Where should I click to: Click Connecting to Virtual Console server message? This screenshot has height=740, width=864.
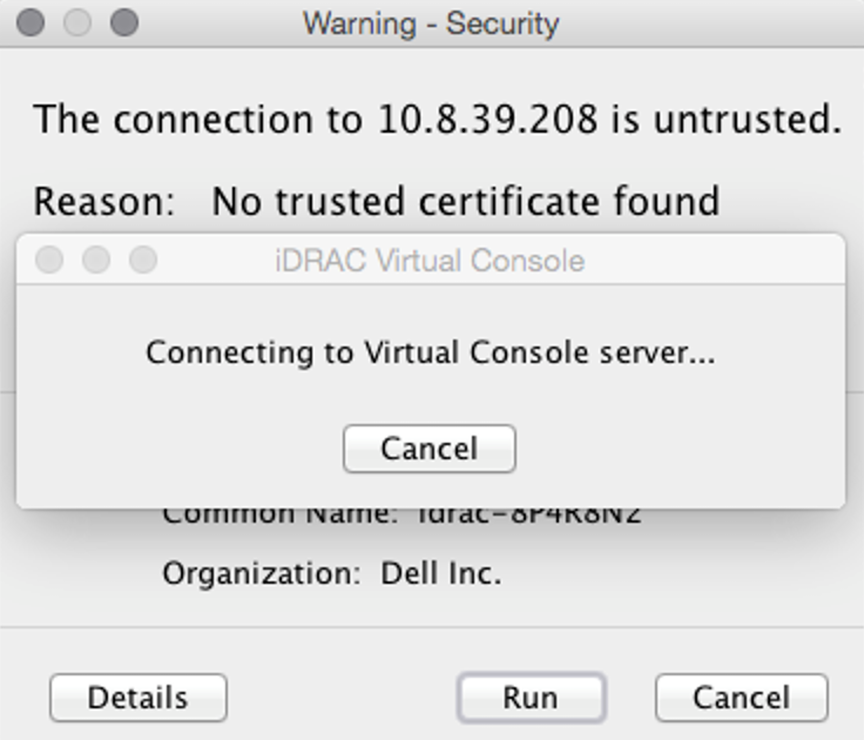(428, 352)
